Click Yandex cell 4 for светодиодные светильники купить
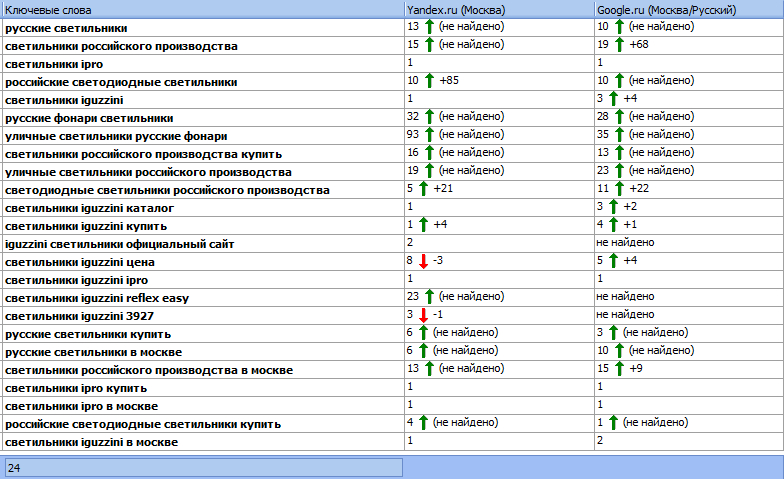 499,424
